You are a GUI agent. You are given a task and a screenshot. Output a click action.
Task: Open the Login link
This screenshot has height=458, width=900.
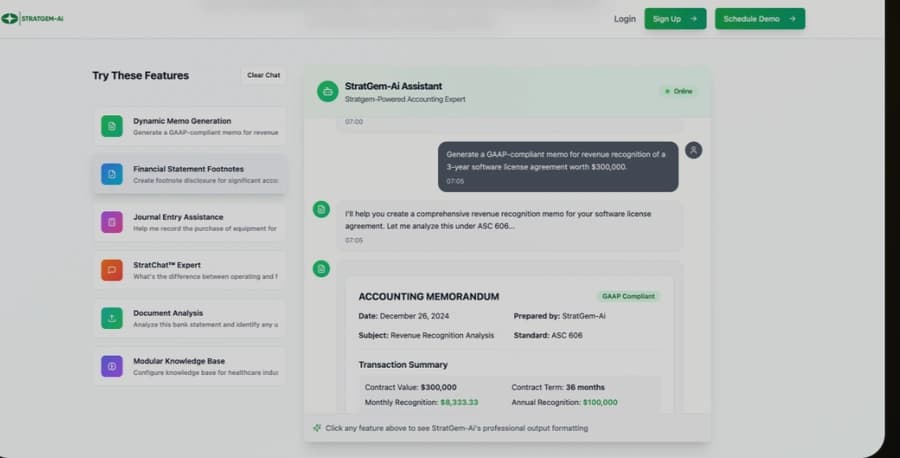tap(624, 19)
